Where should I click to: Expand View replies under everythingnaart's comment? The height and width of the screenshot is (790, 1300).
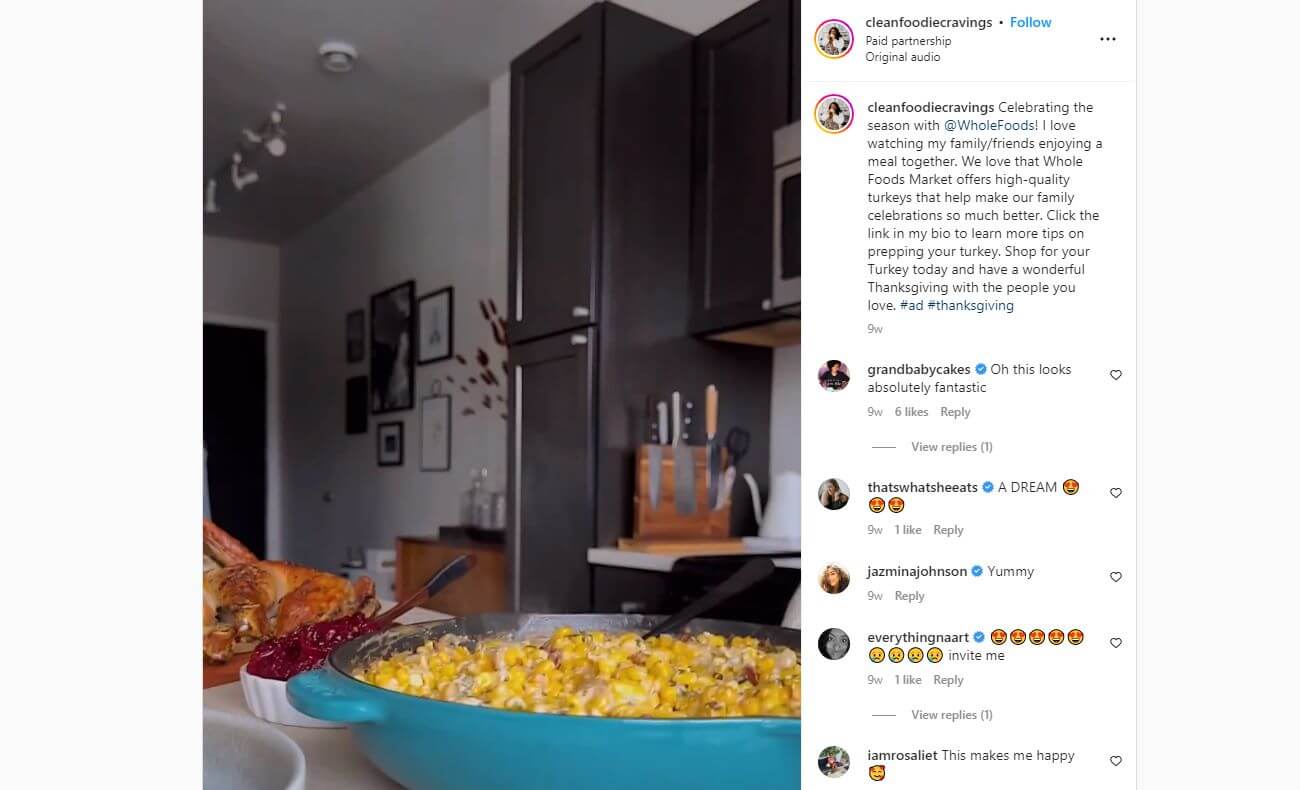click(951, 715)
